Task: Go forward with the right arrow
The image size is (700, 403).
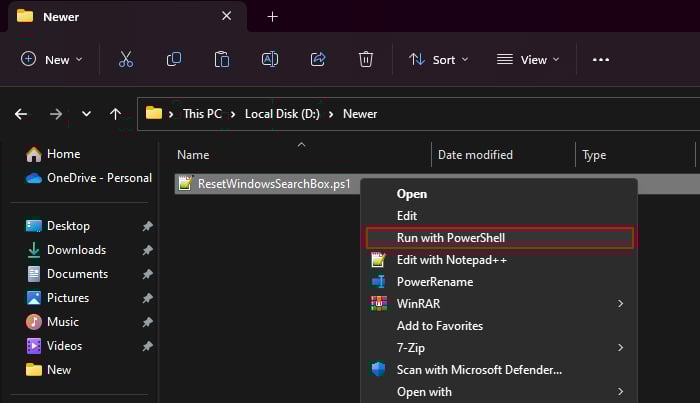Action: click(56, 114)
